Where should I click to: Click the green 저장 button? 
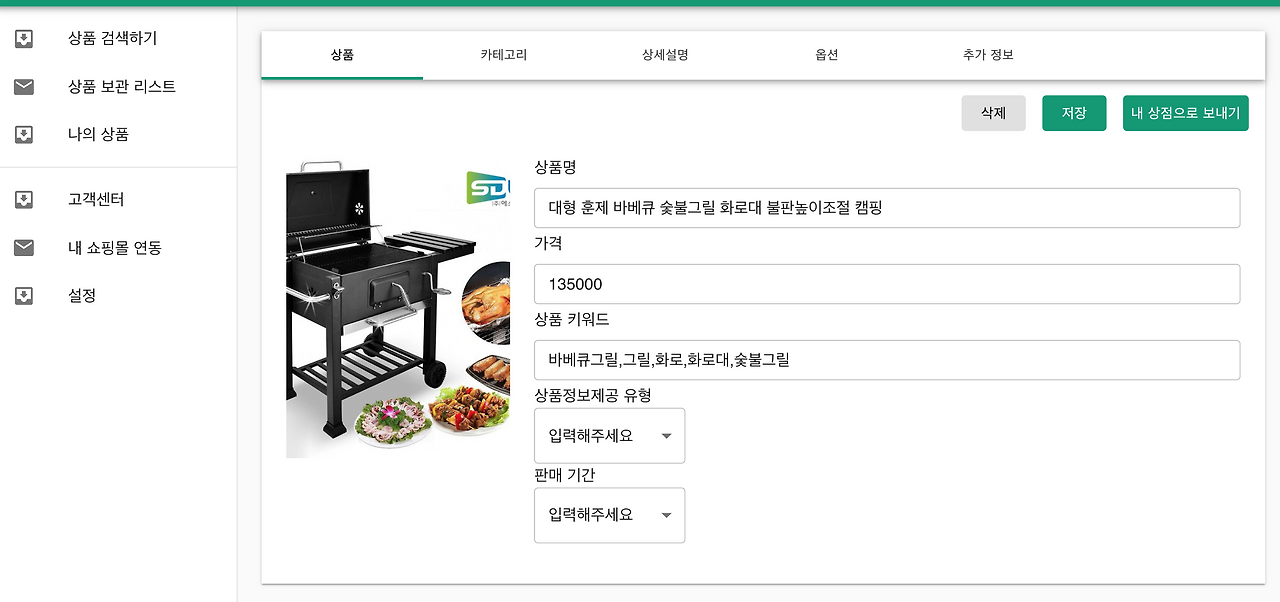pos(1074,113)
